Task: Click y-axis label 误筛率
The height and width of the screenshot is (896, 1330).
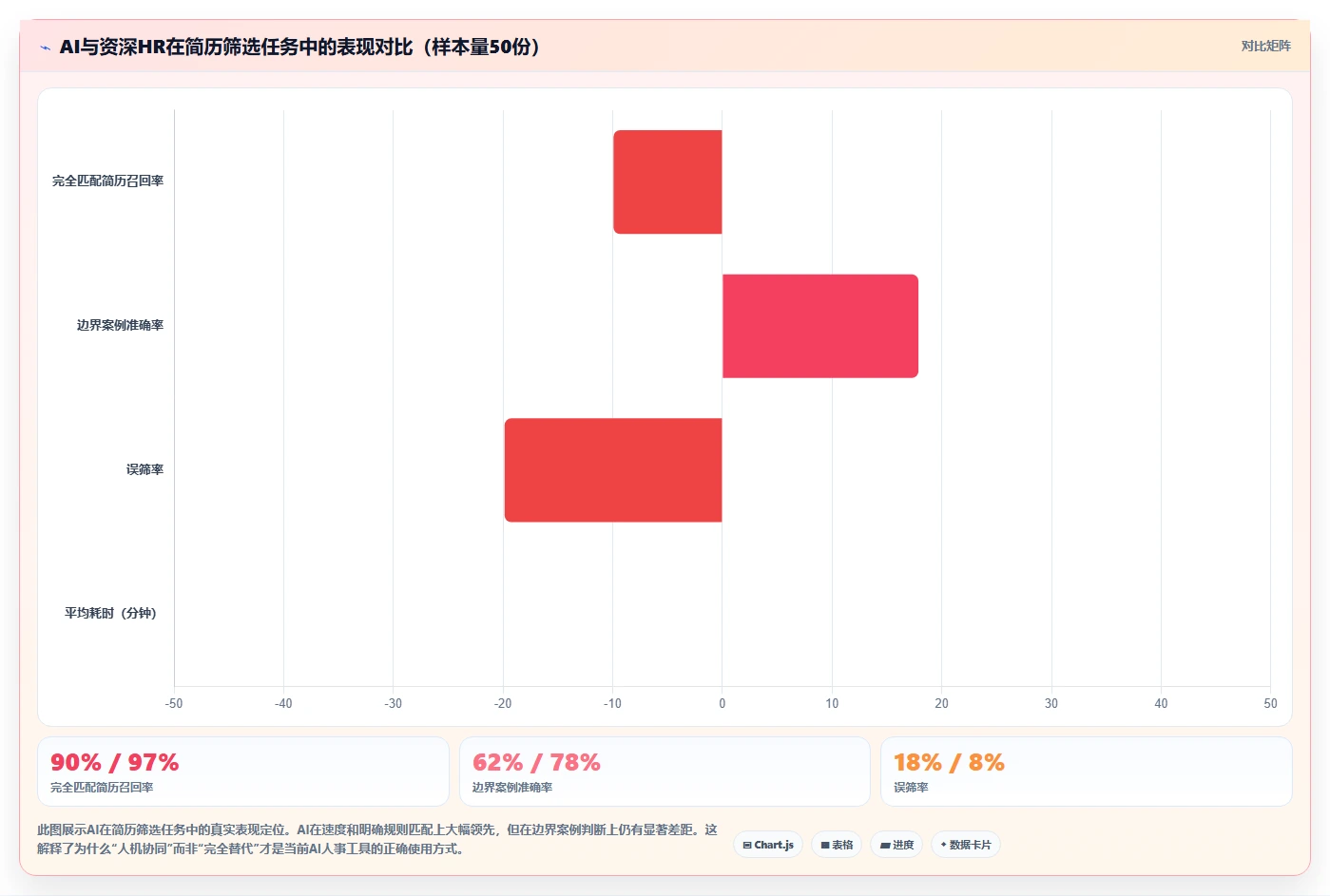Action: 145,469
